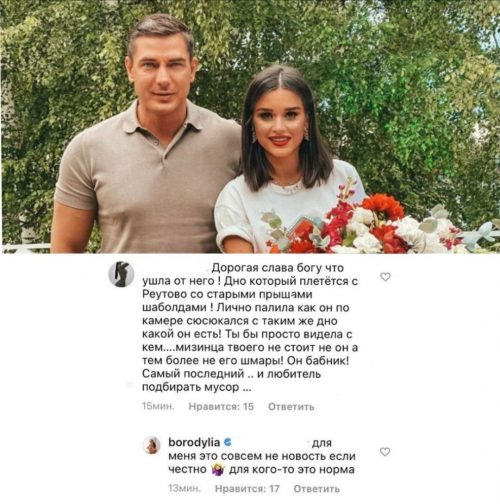Click the 13мин. timestamp

pos(184,489)
